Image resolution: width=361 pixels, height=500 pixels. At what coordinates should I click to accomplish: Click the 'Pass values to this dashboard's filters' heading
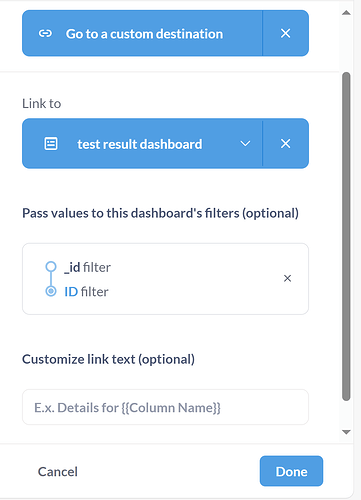click(x=160, y=213)
